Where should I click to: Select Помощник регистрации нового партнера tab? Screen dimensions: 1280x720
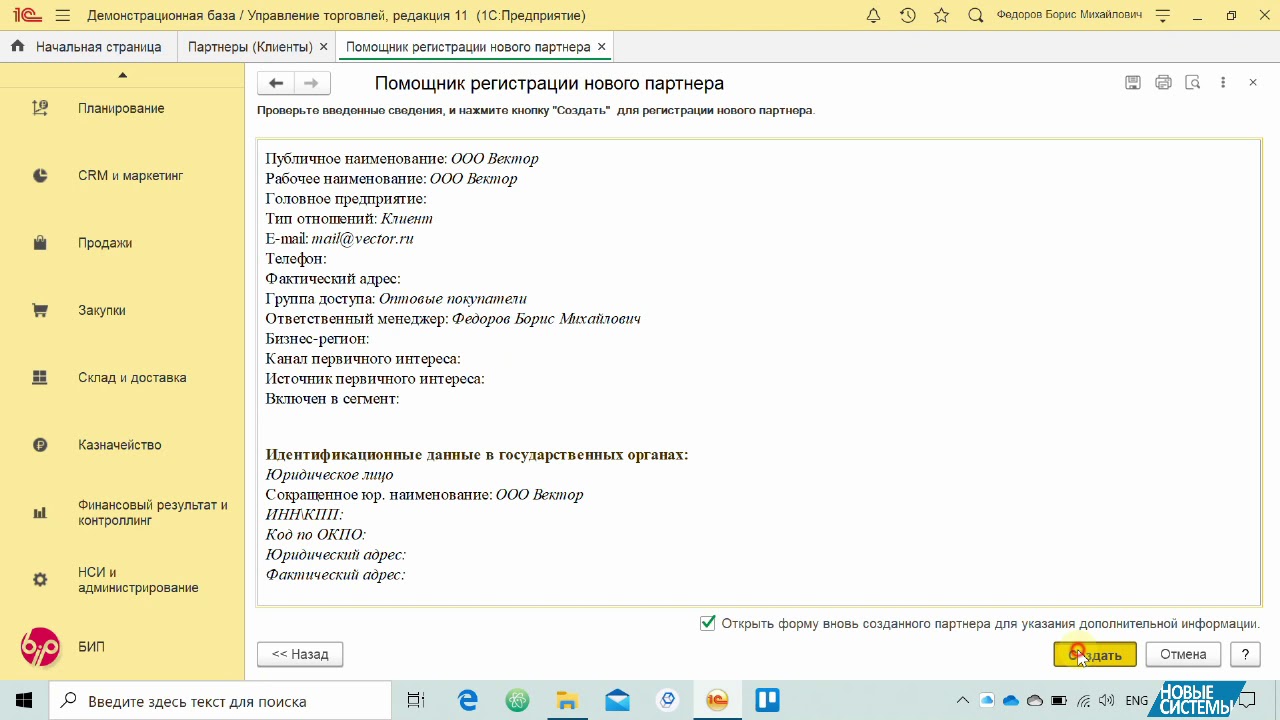(468, 47)
